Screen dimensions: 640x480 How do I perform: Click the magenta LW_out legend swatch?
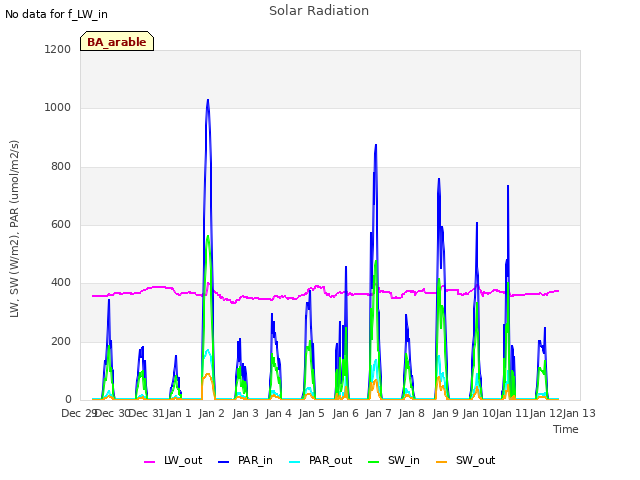[149, 462]
